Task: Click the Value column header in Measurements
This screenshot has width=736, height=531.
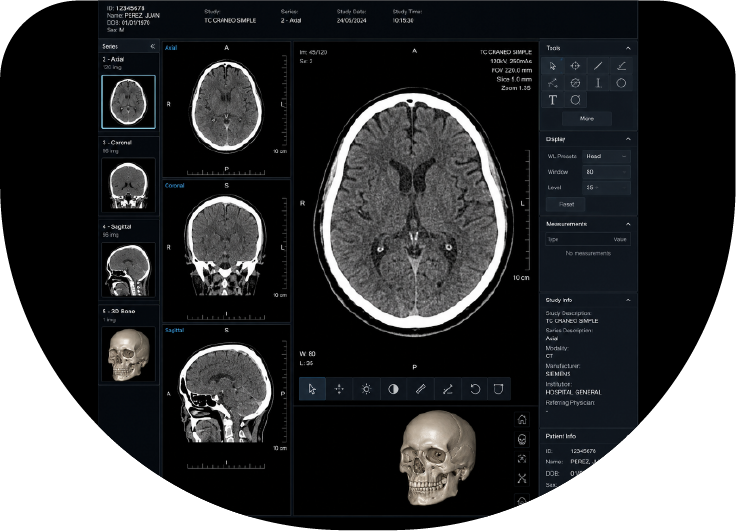Action: 620,239
